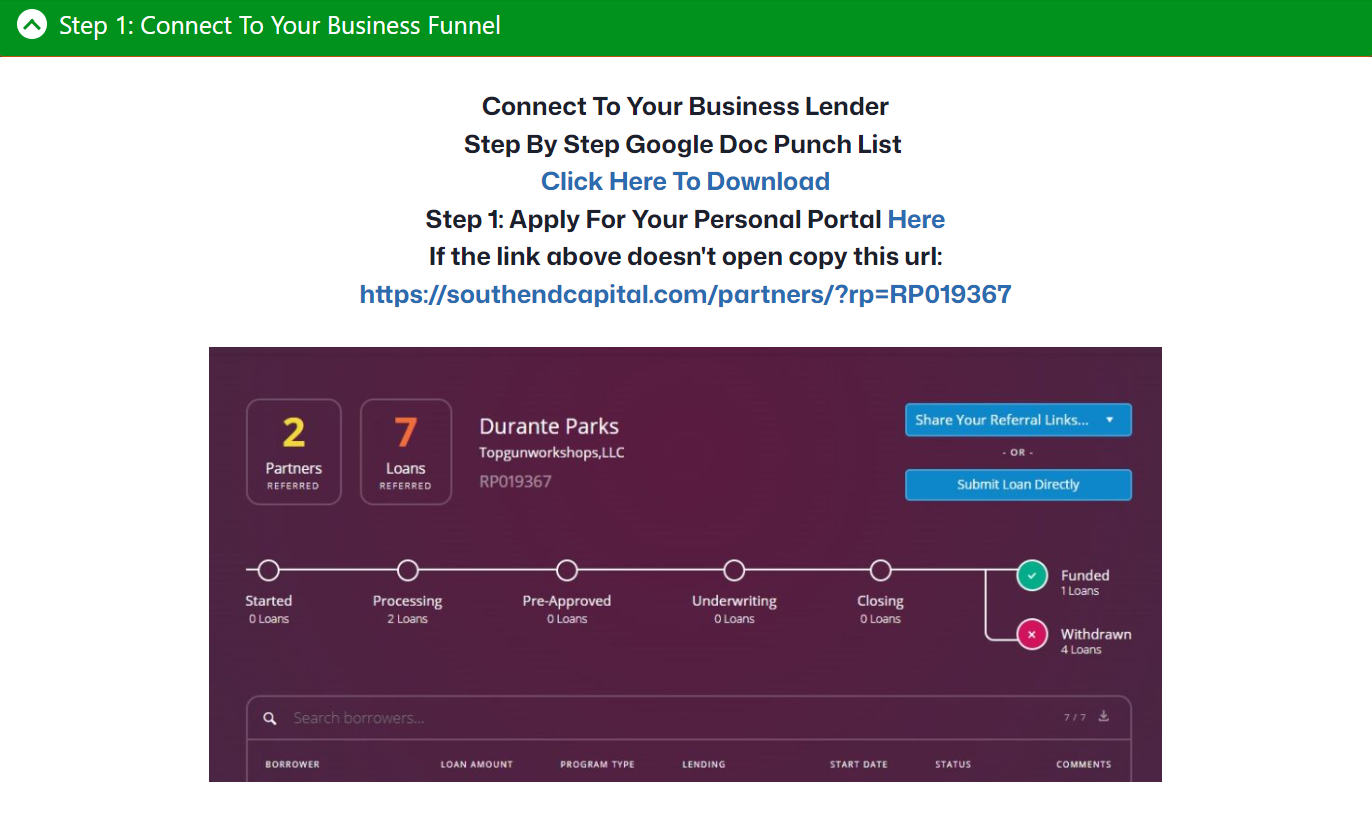Image resolution: width=1372 pixels, height=825 pixels.
Task: Click the Topgunworkshops,LLC company text
Action: click(552, 453)
